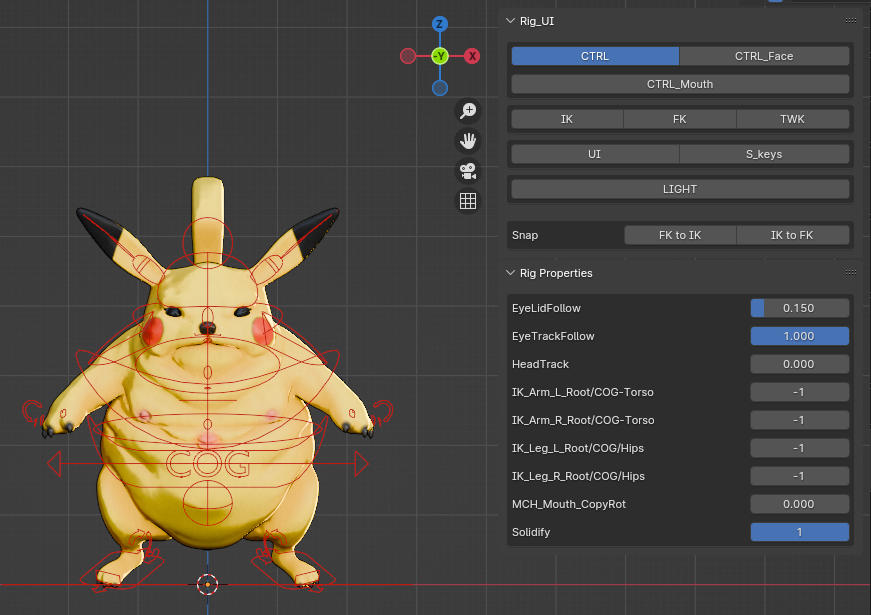The width and height of the screenshot is (871, 615).
Task: Switch perspective with the grid icon
Action: 468,201
